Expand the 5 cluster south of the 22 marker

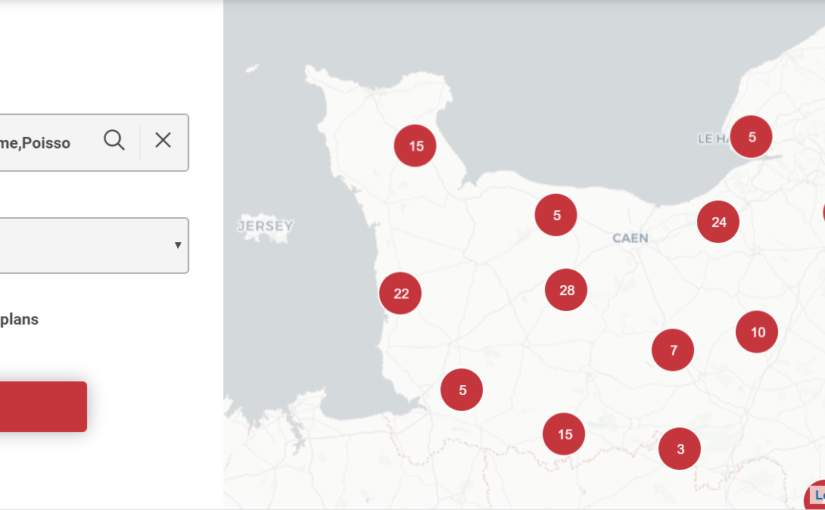[x=462, y=390]
